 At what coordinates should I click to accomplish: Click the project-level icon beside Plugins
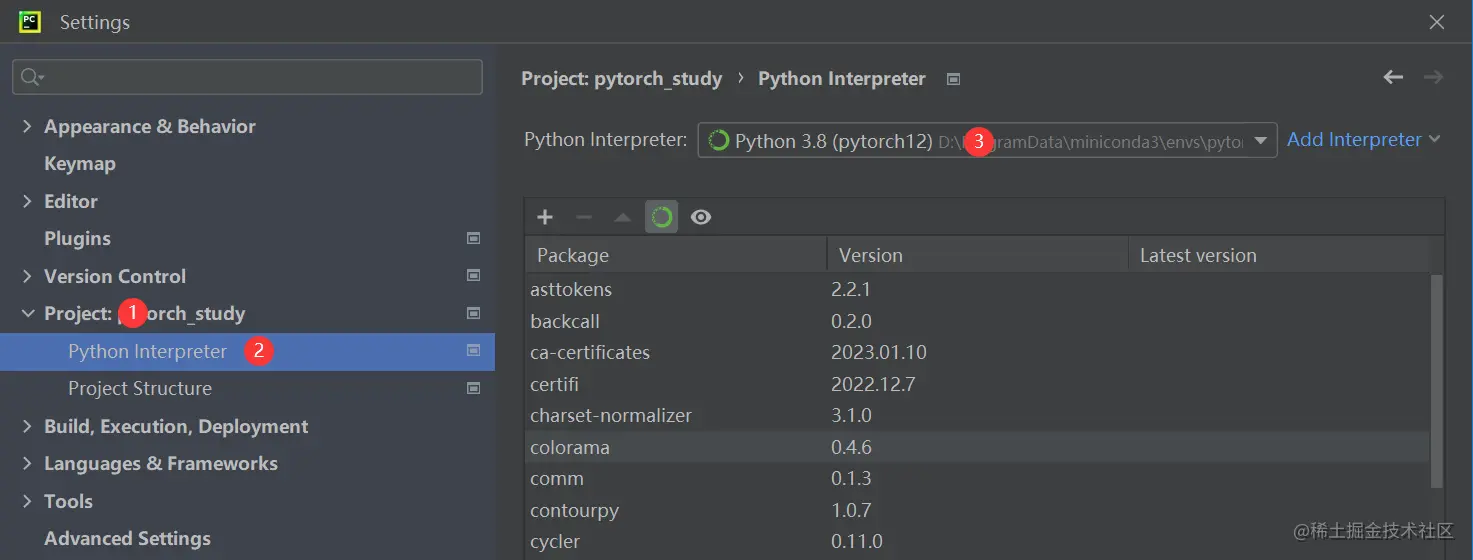[474, 239]
